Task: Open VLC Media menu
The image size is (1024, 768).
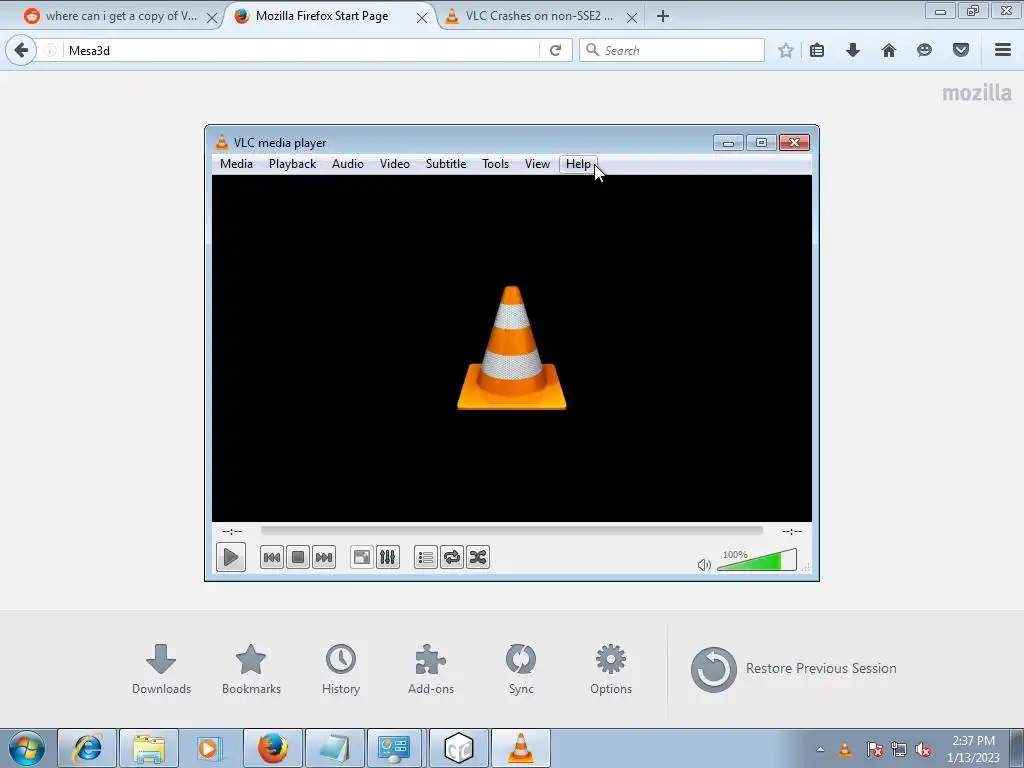Action: point(236,164)
